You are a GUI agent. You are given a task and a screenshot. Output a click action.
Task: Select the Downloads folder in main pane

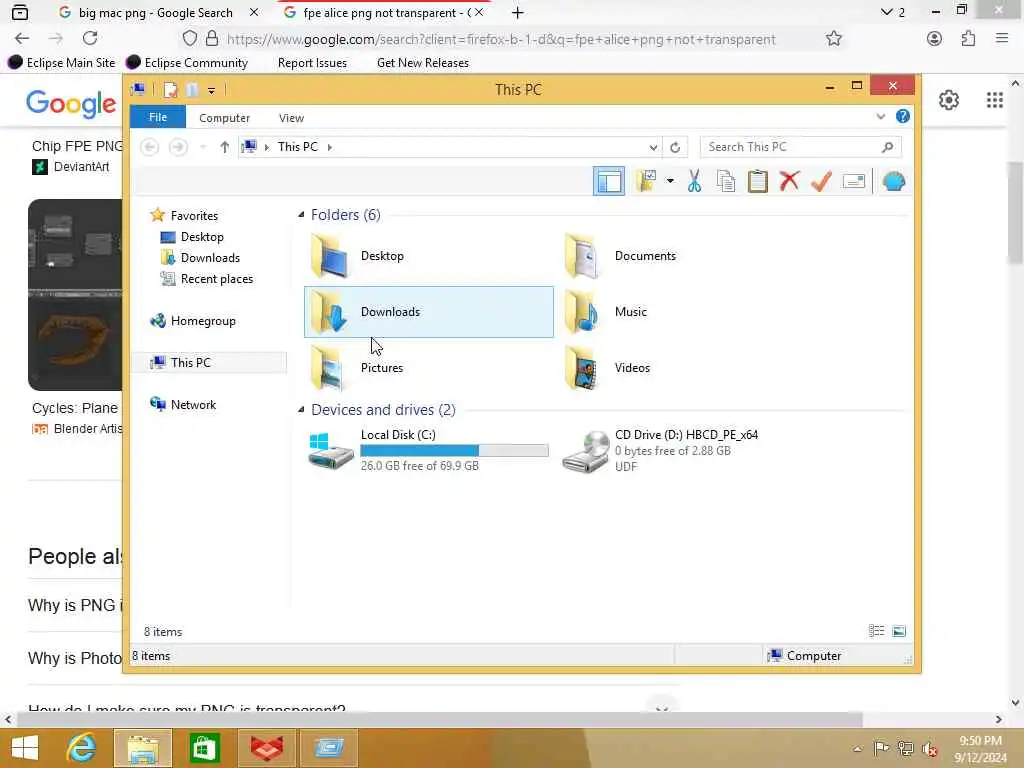(x=428, y=312)
